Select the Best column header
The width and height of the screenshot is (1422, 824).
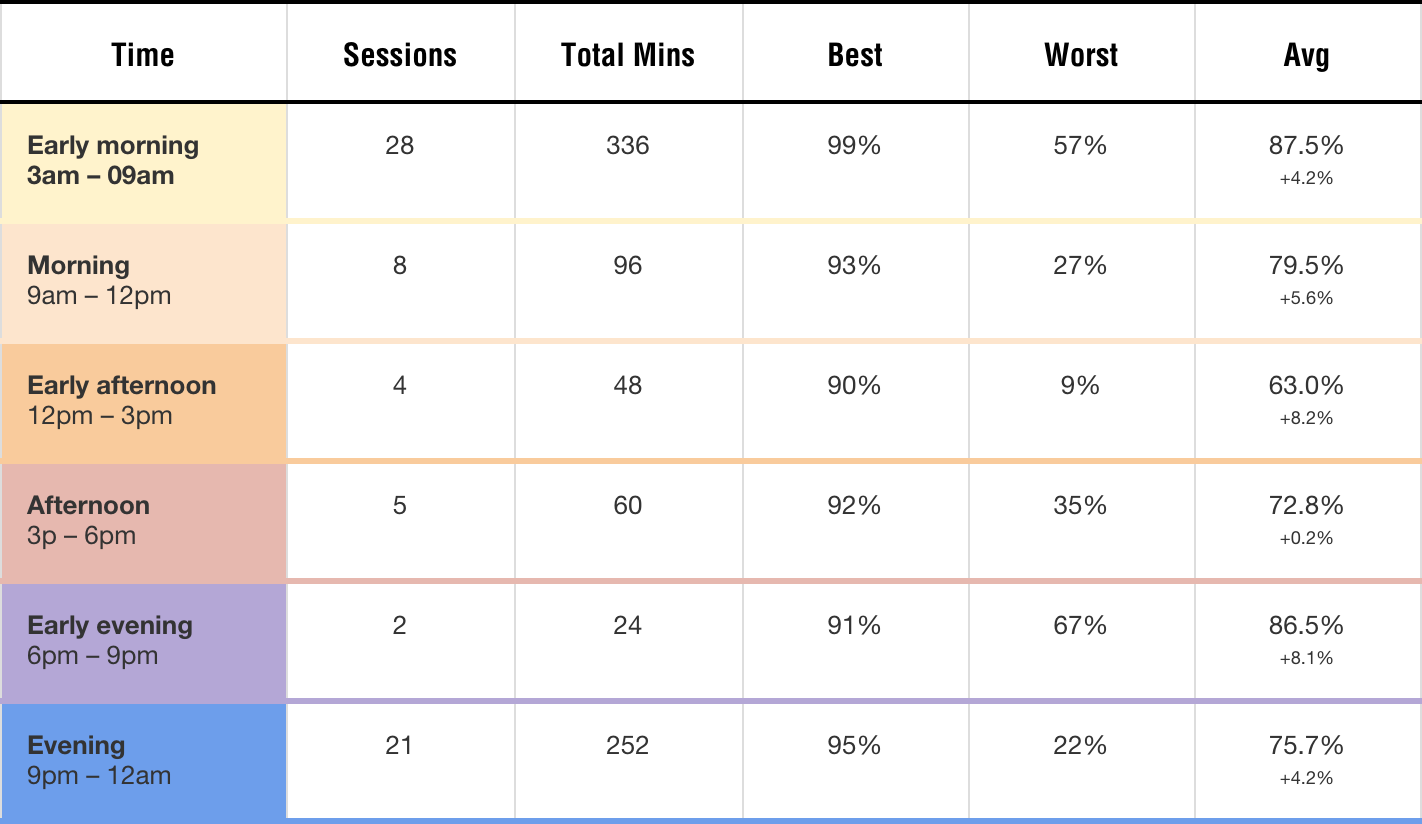pos(855,55)
